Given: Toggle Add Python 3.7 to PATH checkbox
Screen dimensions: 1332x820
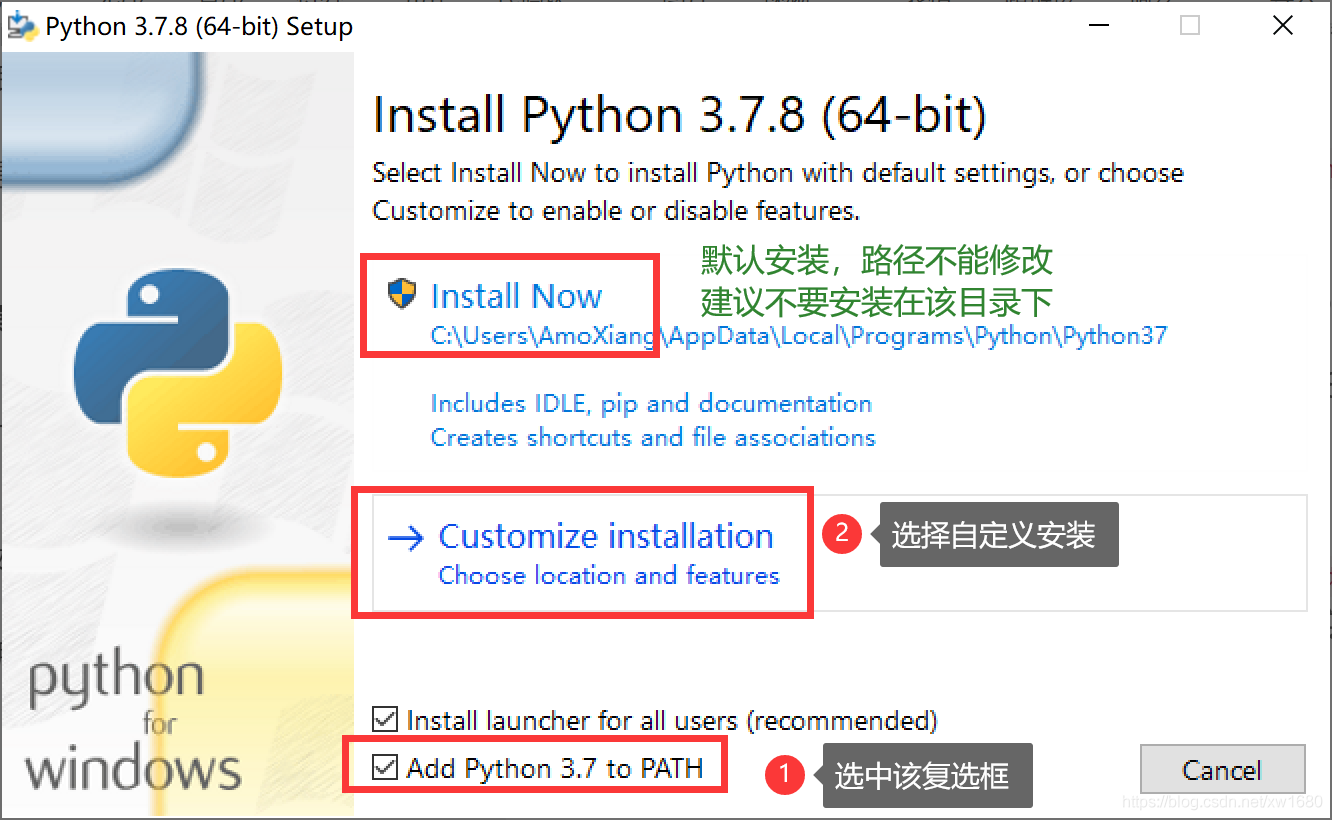Looking at the screenshot, I should coord(384,768).
